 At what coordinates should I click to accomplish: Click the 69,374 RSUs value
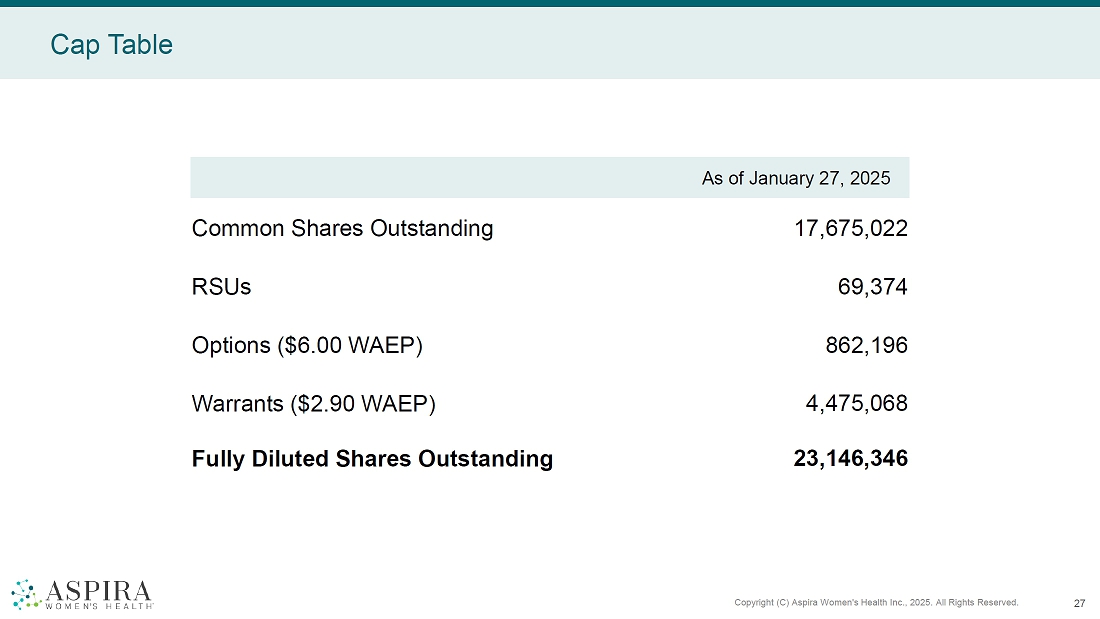pos(872,287)
